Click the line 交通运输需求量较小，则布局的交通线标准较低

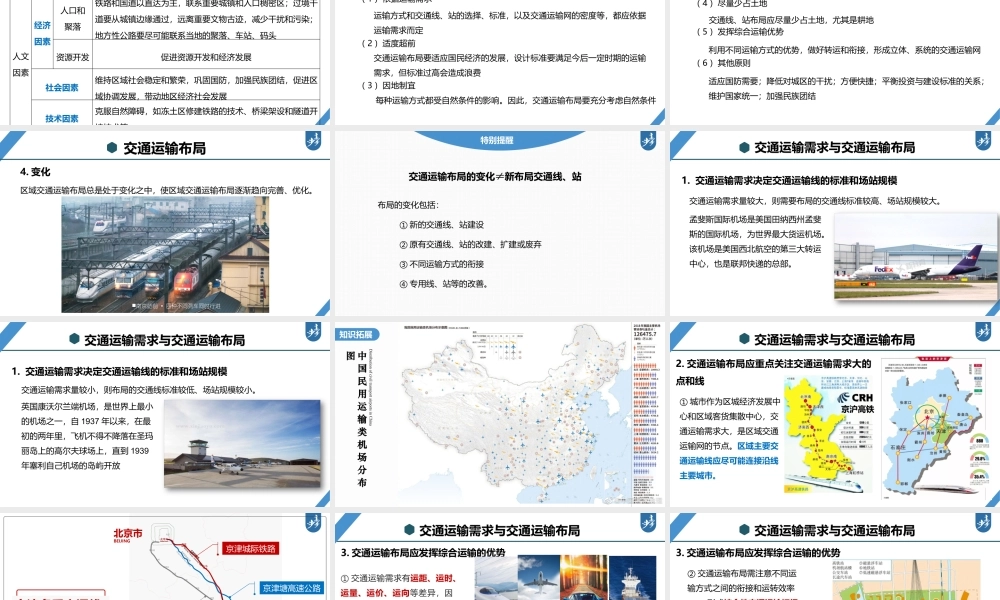click(x=138, y=390)
